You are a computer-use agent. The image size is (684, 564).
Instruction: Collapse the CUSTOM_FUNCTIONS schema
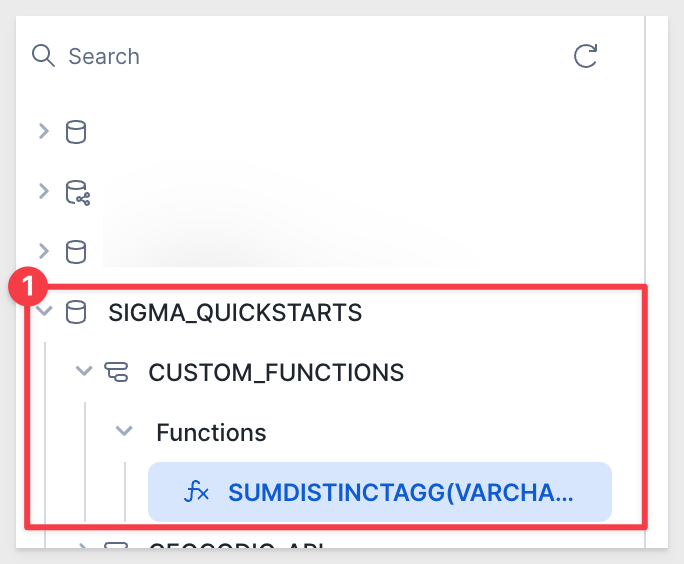[84, 371]
